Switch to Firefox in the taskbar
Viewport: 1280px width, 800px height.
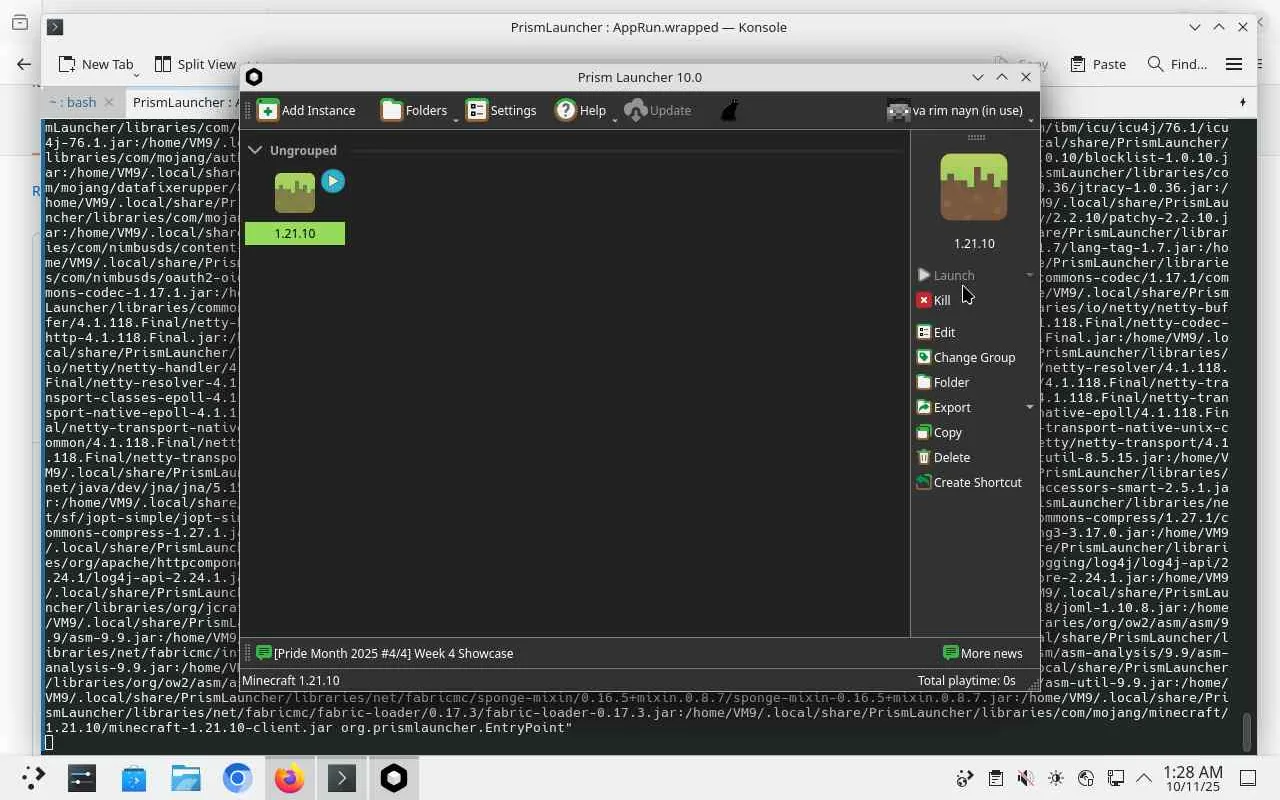point(290,778)
